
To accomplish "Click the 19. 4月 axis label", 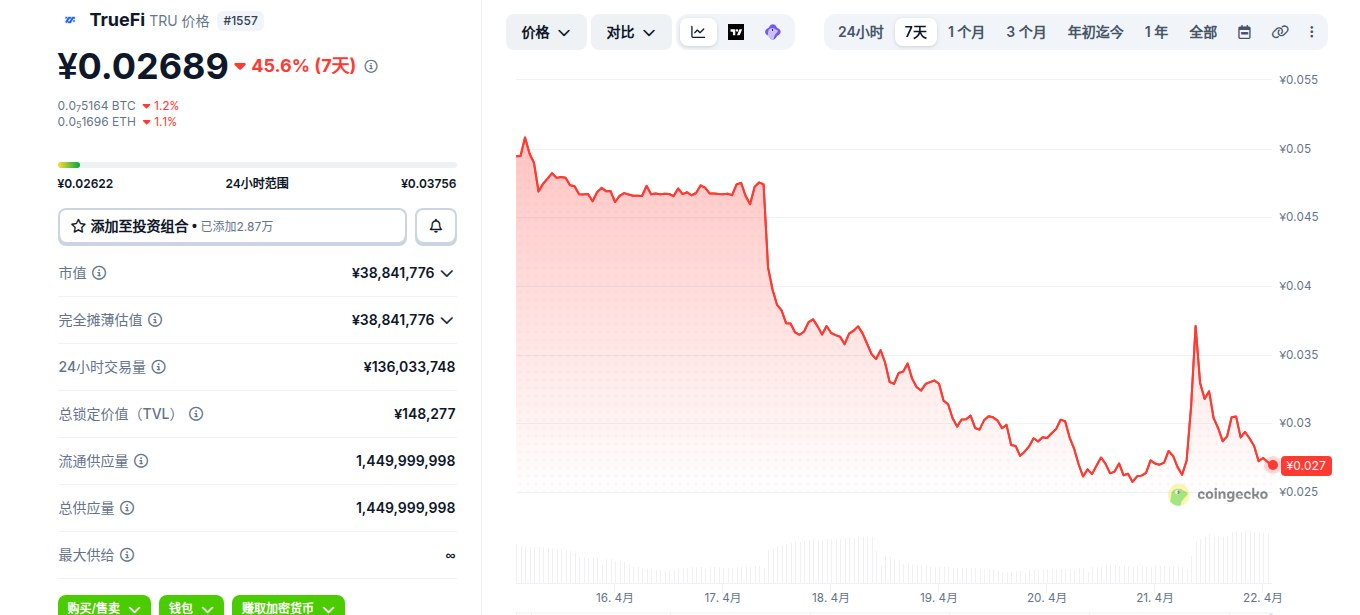I will (939, 598).
